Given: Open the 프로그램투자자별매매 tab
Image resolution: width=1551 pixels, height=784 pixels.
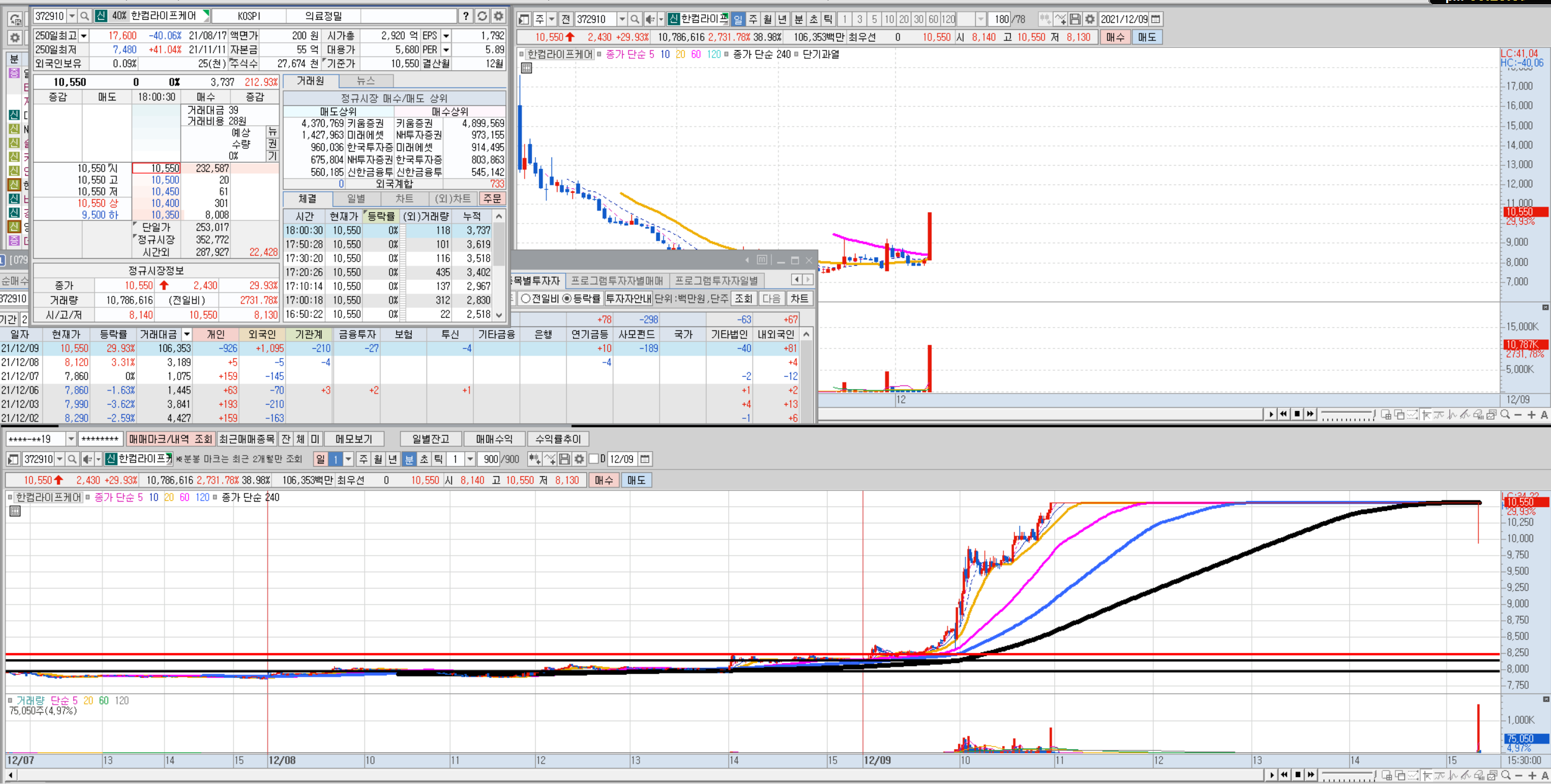Looking at the screenshot, I should 617,281.
